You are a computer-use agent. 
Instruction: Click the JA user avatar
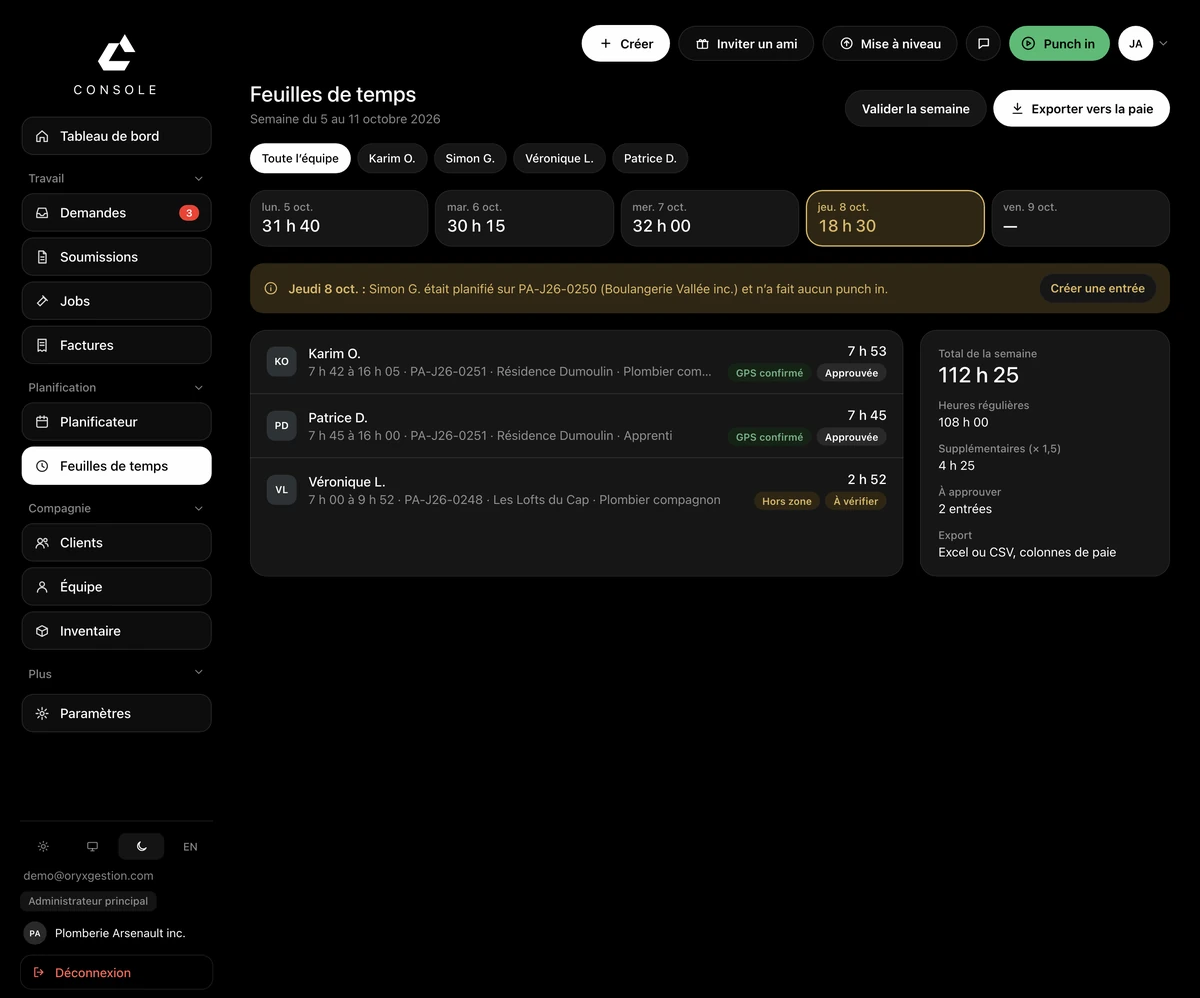[1136, 44]
